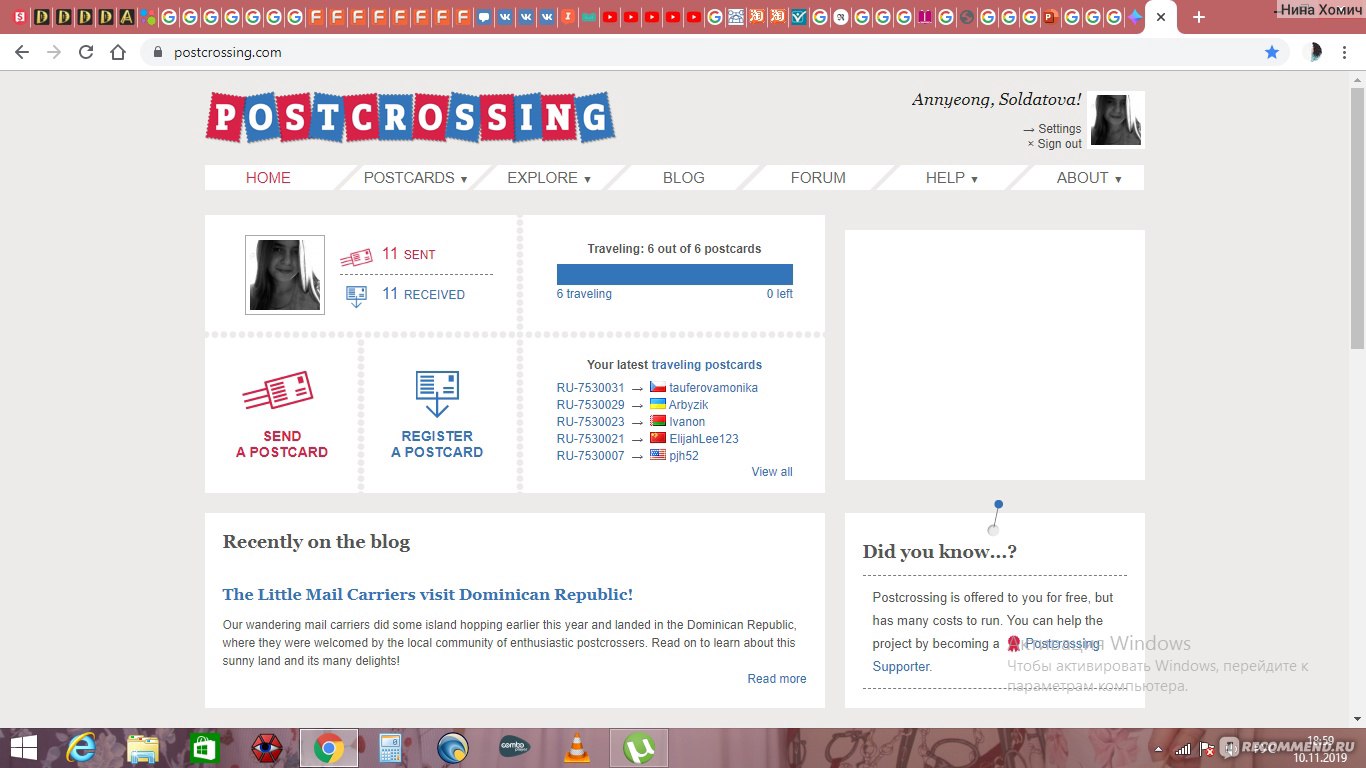
Task: Open the tauferovamonika user profile
Action: click(x=713, y=387)
